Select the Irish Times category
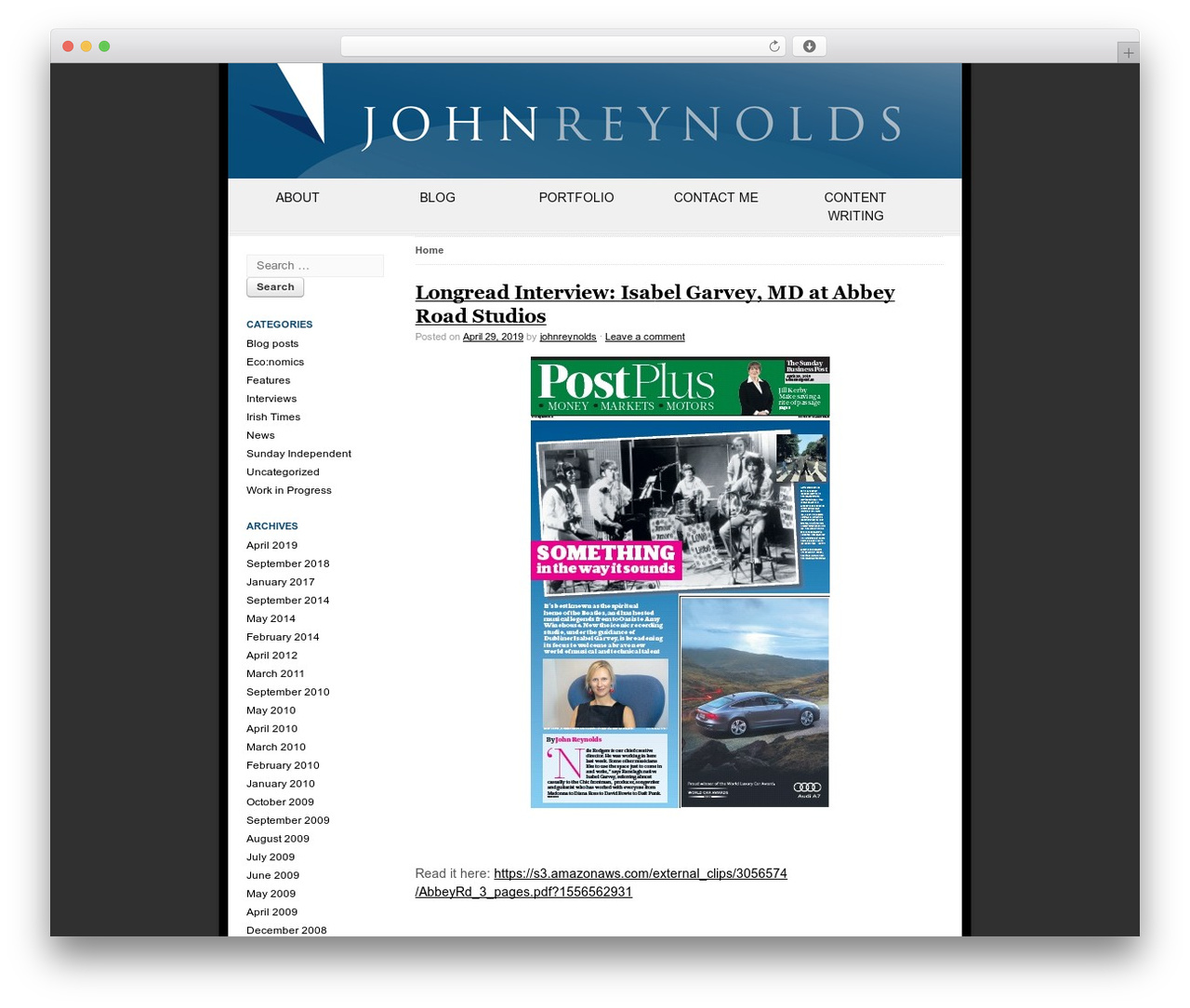The height and width of the screenshot is (1008, 1190). [273, 417]
